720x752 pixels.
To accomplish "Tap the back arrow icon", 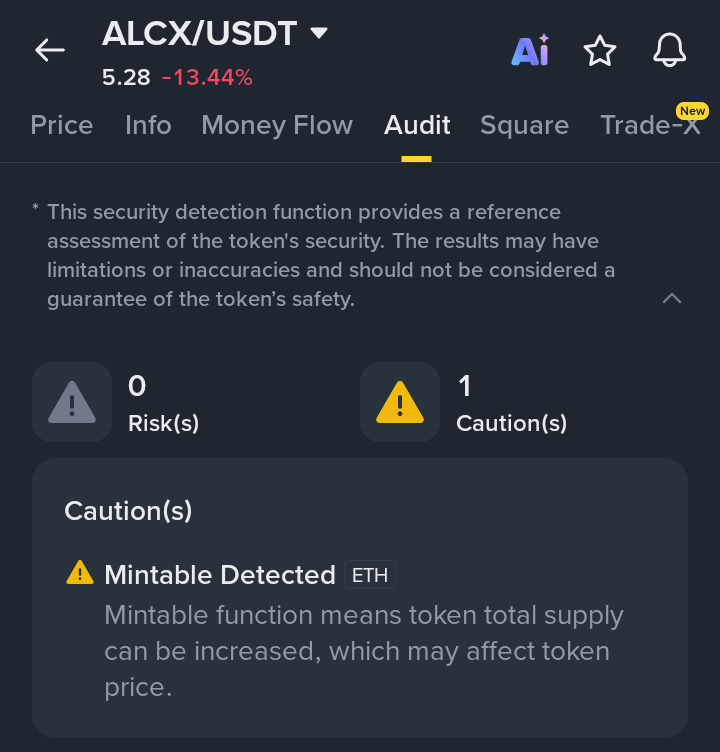I will click(49, 50).
